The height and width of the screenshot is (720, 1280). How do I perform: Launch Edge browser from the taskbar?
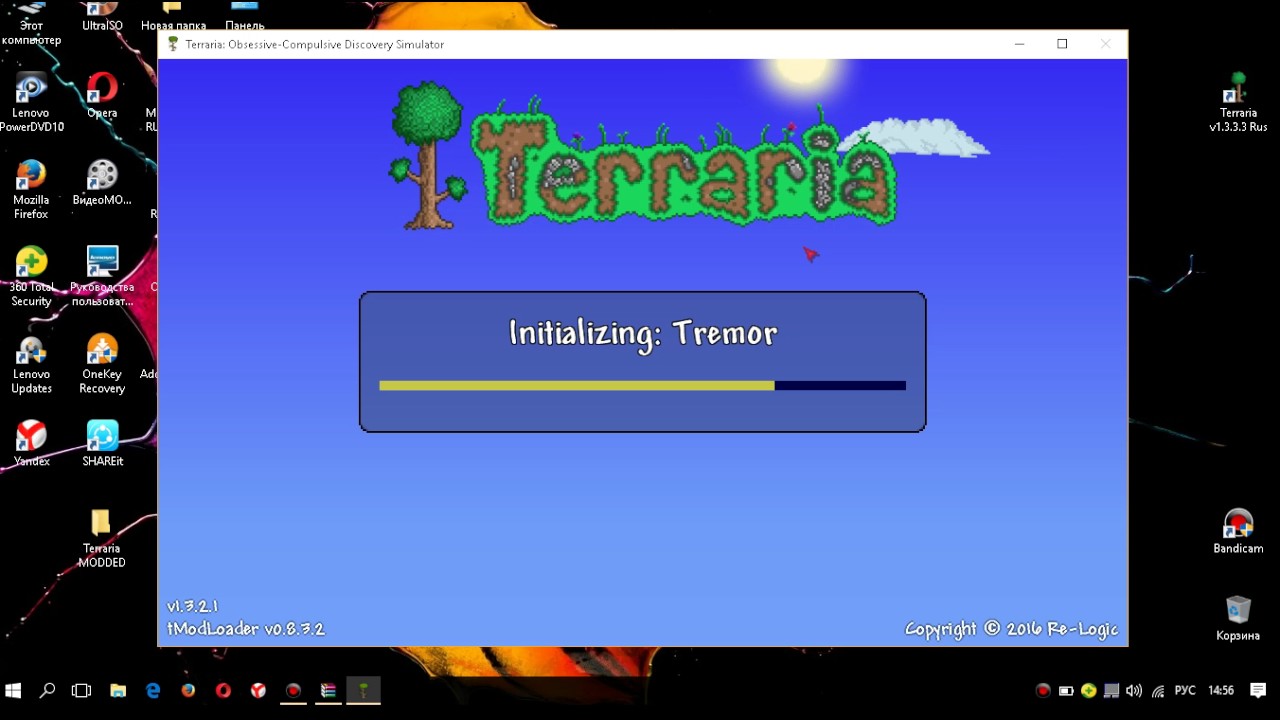(153, 690)
